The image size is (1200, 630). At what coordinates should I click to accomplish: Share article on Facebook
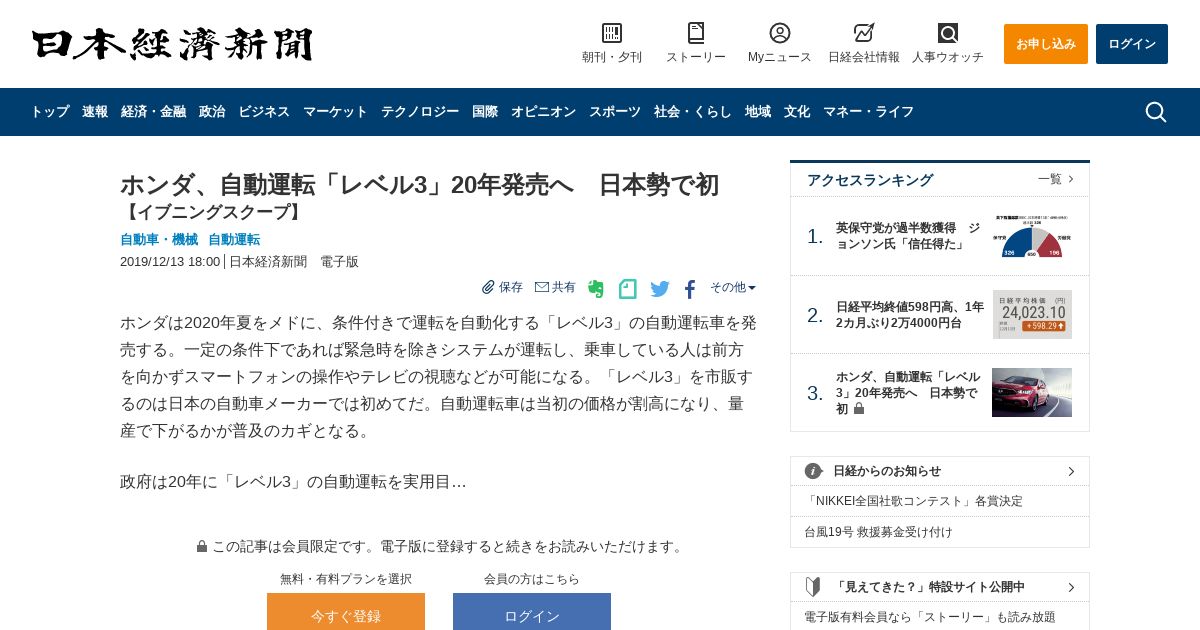pos(690,289)
